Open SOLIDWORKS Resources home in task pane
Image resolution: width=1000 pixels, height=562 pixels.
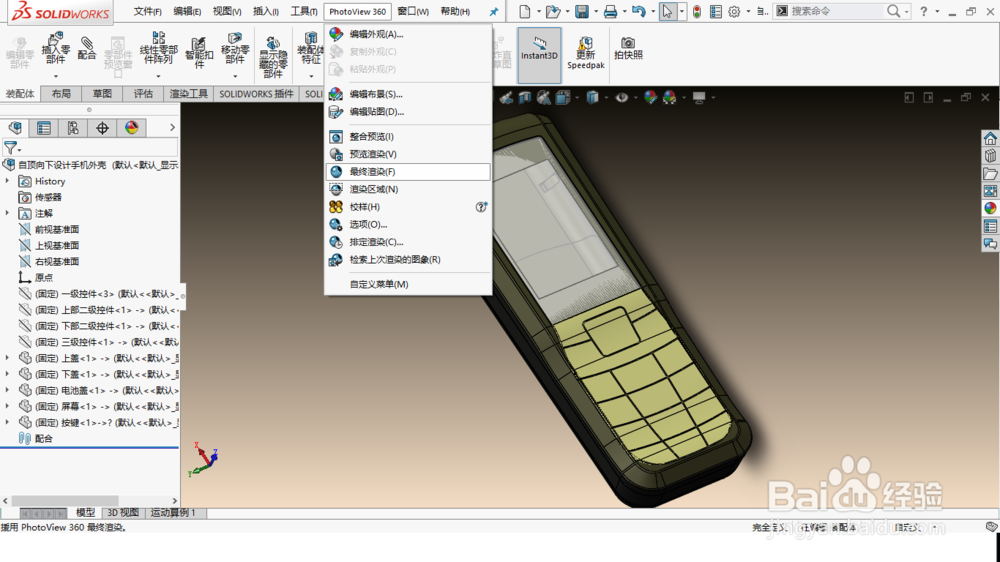pyautogui.click(x=990, y=138)
